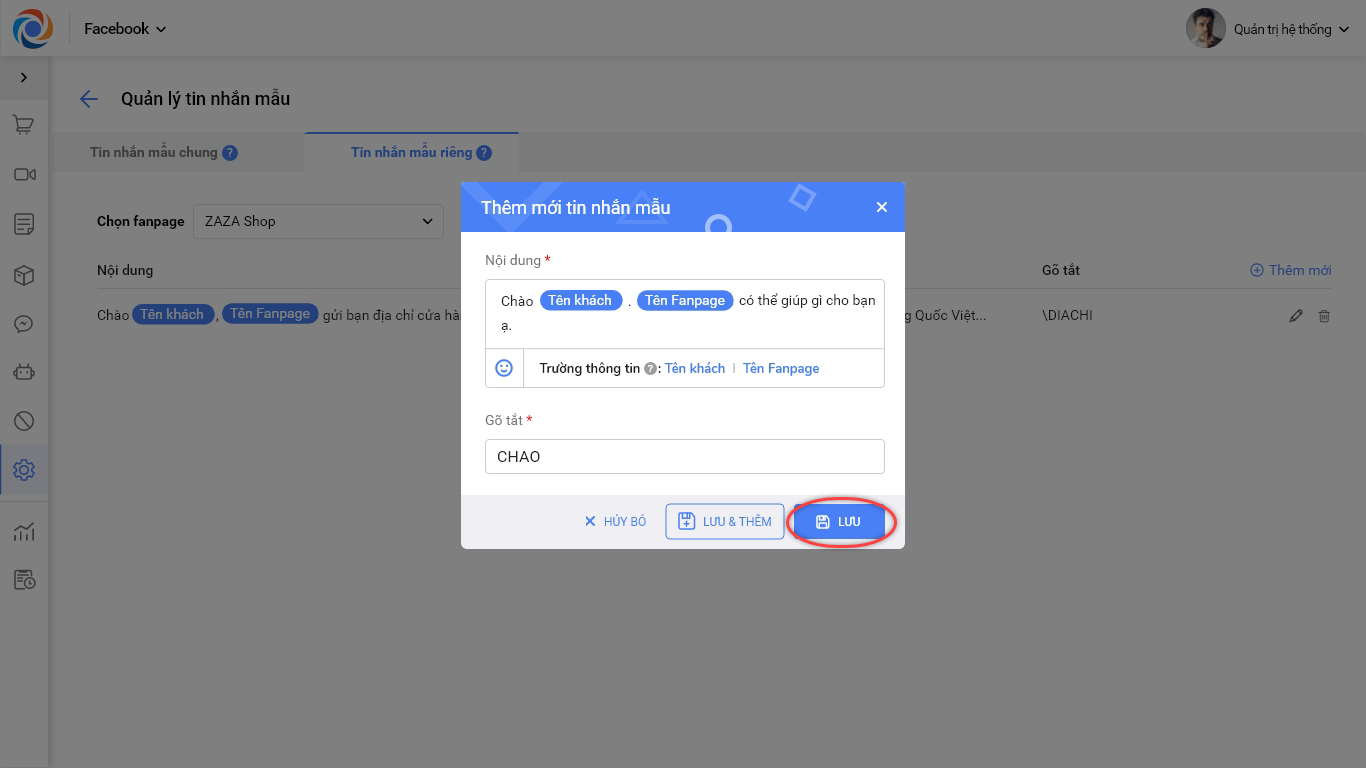Click the Tên khách chip in the table row

172,314
